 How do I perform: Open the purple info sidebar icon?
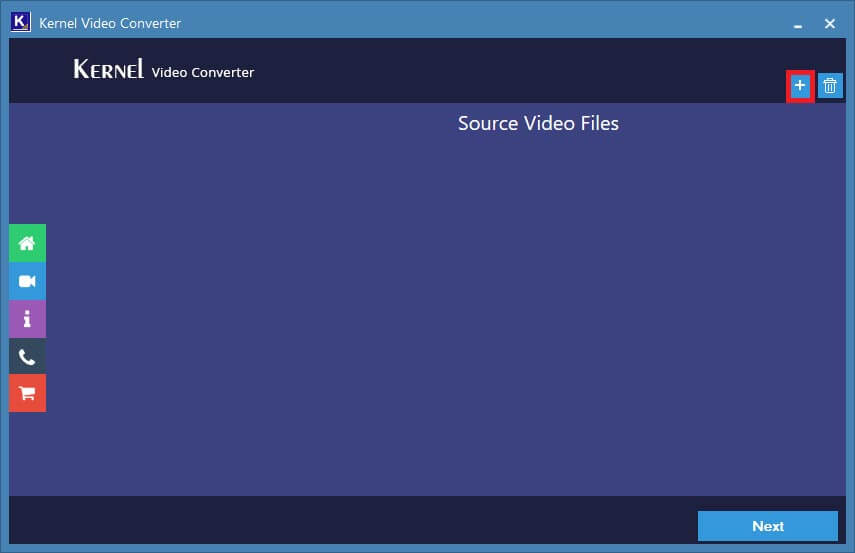(x=27, y=319)
